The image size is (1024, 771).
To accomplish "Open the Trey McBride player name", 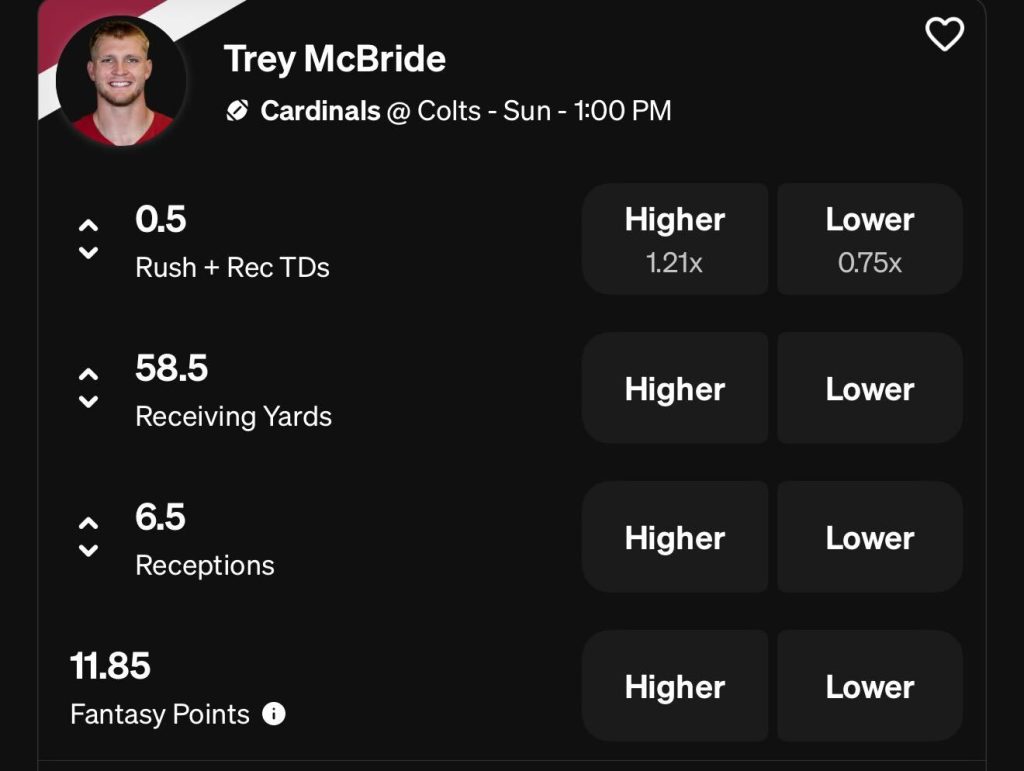I will pos(335,59).
